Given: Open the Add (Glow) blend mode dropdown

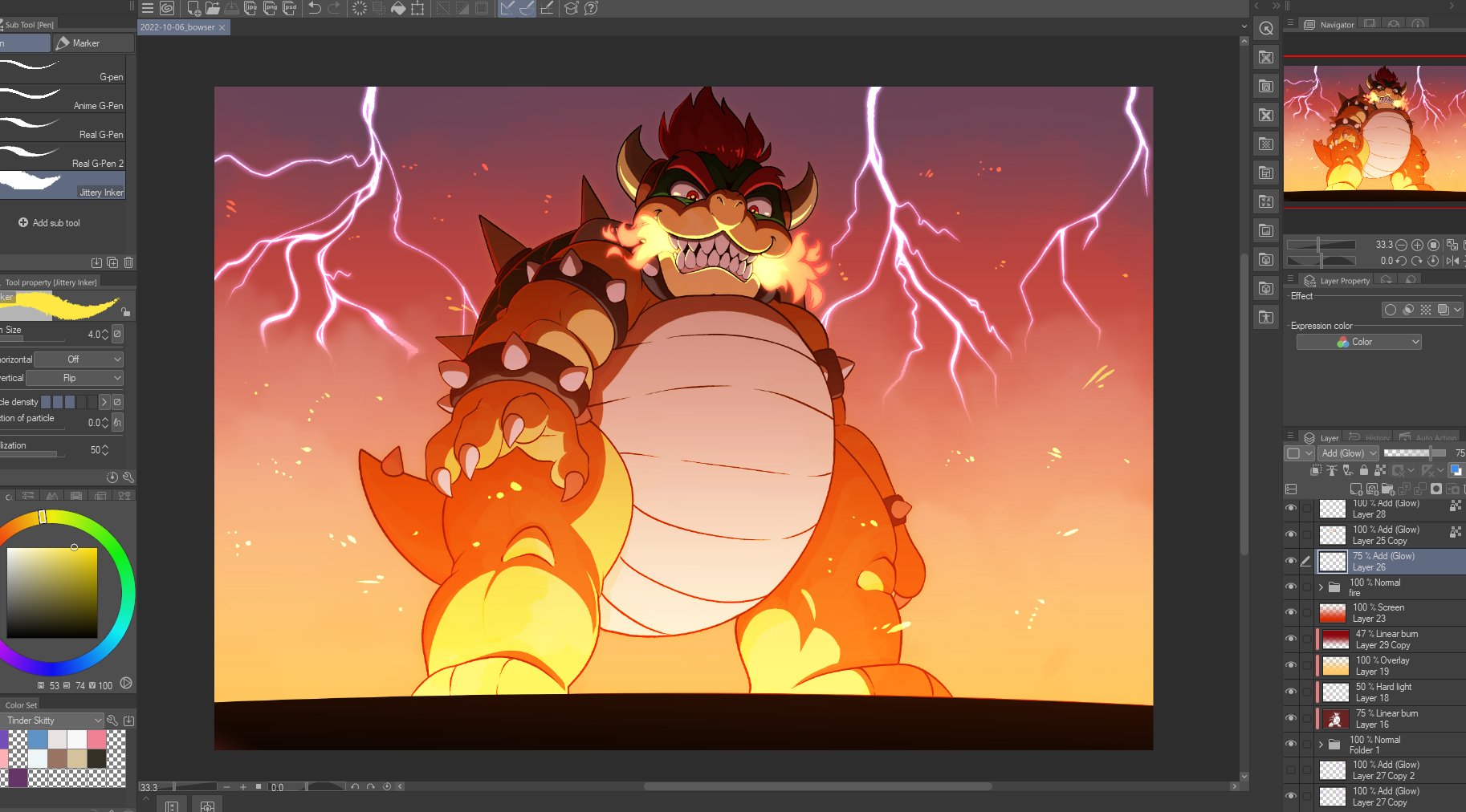Looking at the screenshot, I should (x=1349, y=453).
